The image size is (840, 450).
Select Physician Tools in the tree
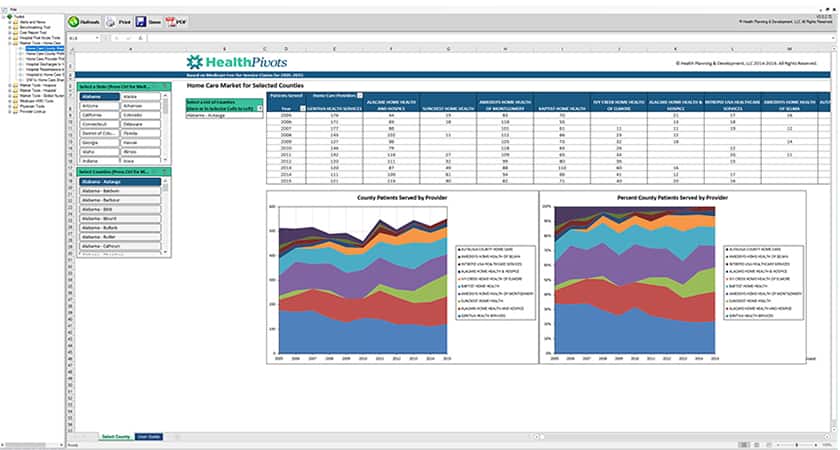(32, 106)
